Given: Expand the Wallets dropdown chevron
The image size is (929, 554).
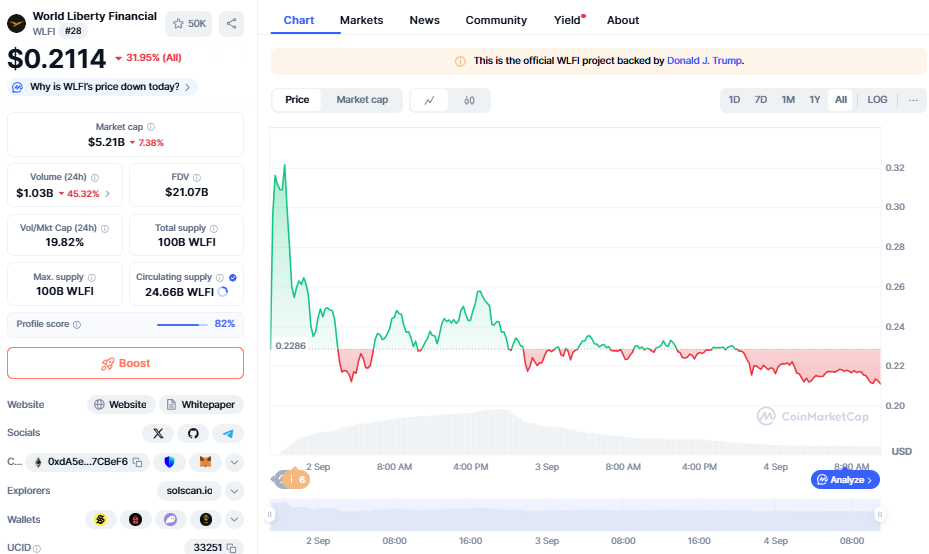Looking at the screenshot, I should [235, 520].
